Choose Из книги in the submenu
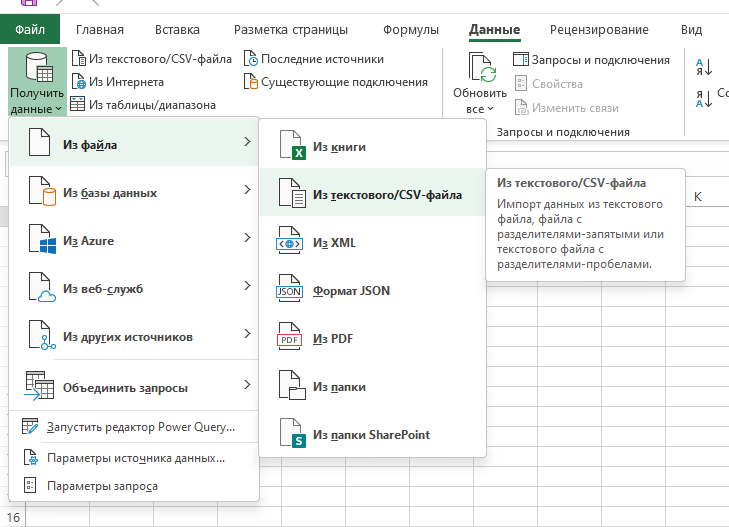729x527 pixels. click(372, 145)
